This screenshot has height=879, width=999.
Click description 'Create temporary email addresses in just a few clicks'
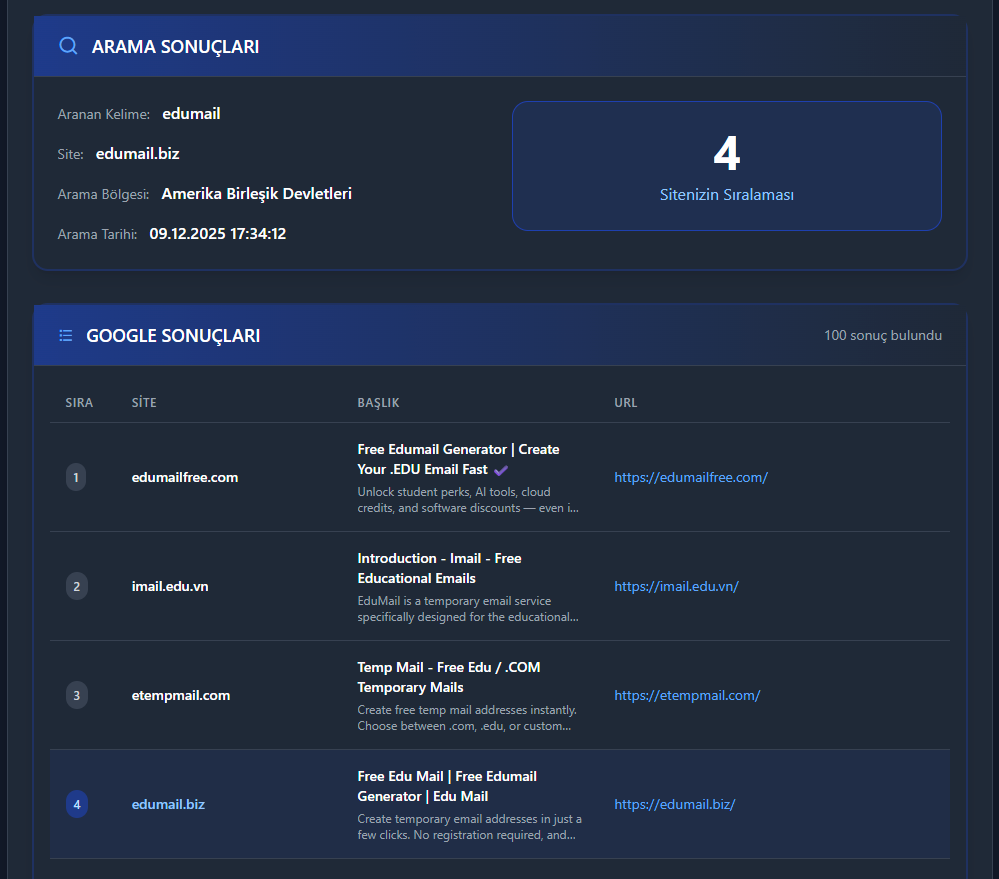469,827
